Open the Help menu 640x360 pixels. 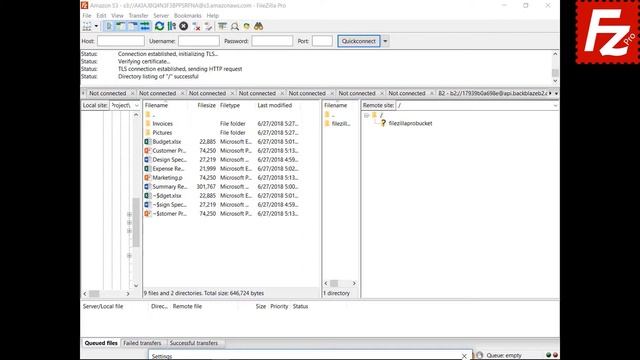[x=213, y=16]
